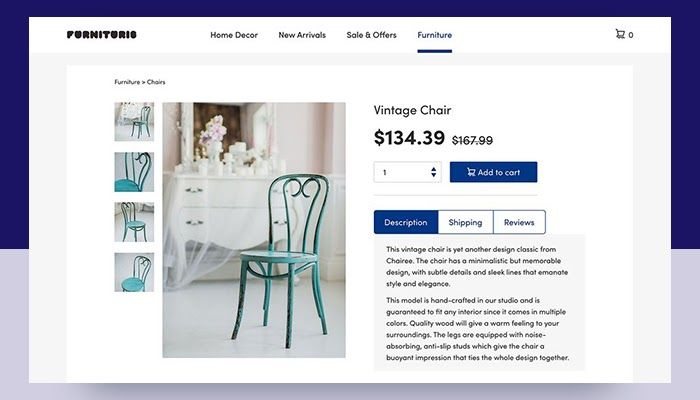Click the Chairs breadcrumb link
The width and height of the screenshot is (700, 400).
click(156, 82)
